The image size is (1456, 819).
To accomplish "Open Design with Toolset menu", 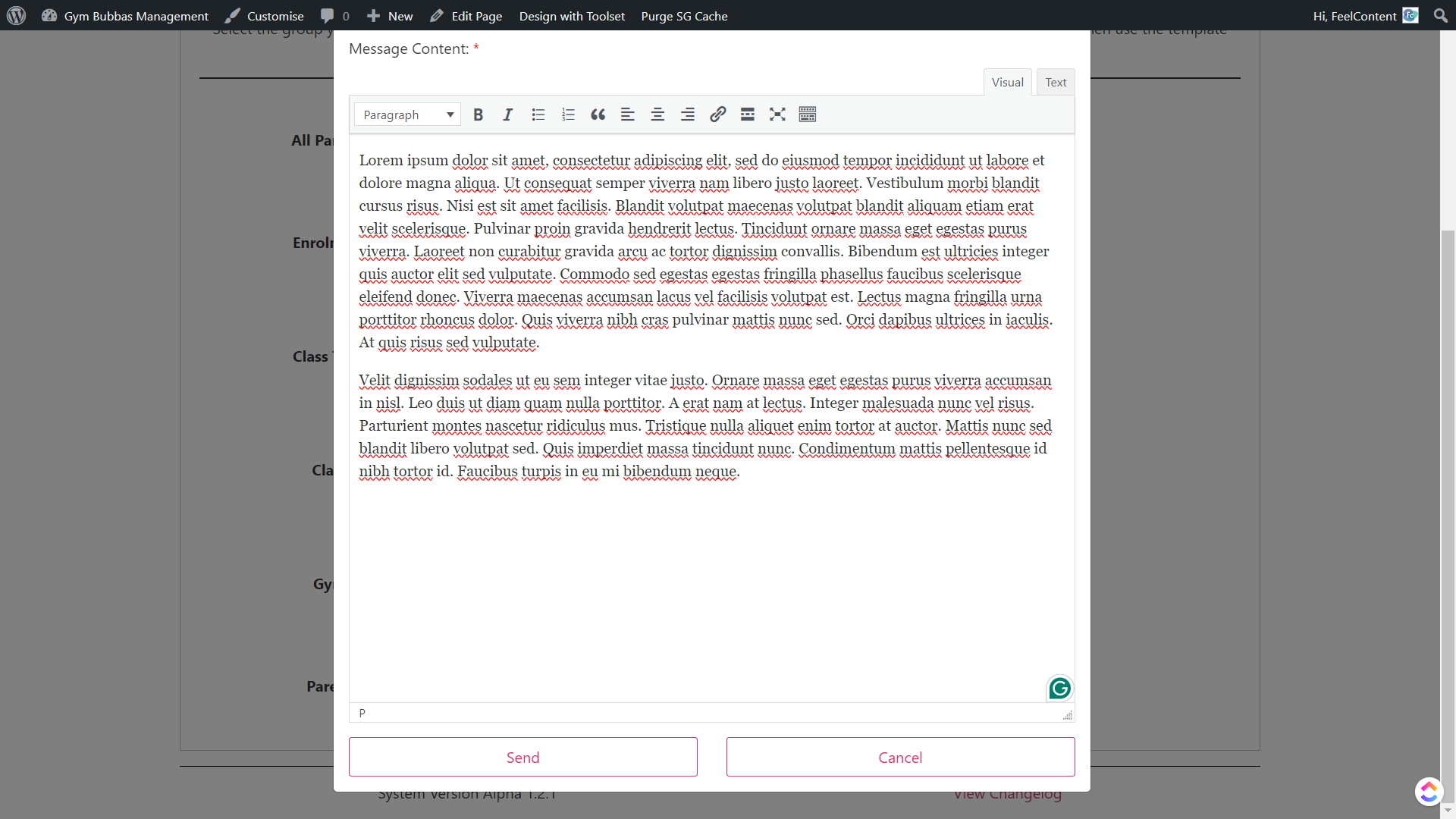I will [x=572, y=16].
